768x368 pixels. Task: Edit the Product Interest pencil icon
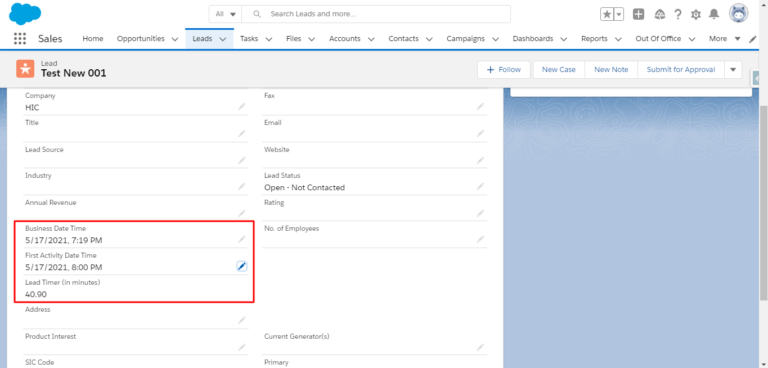coord(242,347)
